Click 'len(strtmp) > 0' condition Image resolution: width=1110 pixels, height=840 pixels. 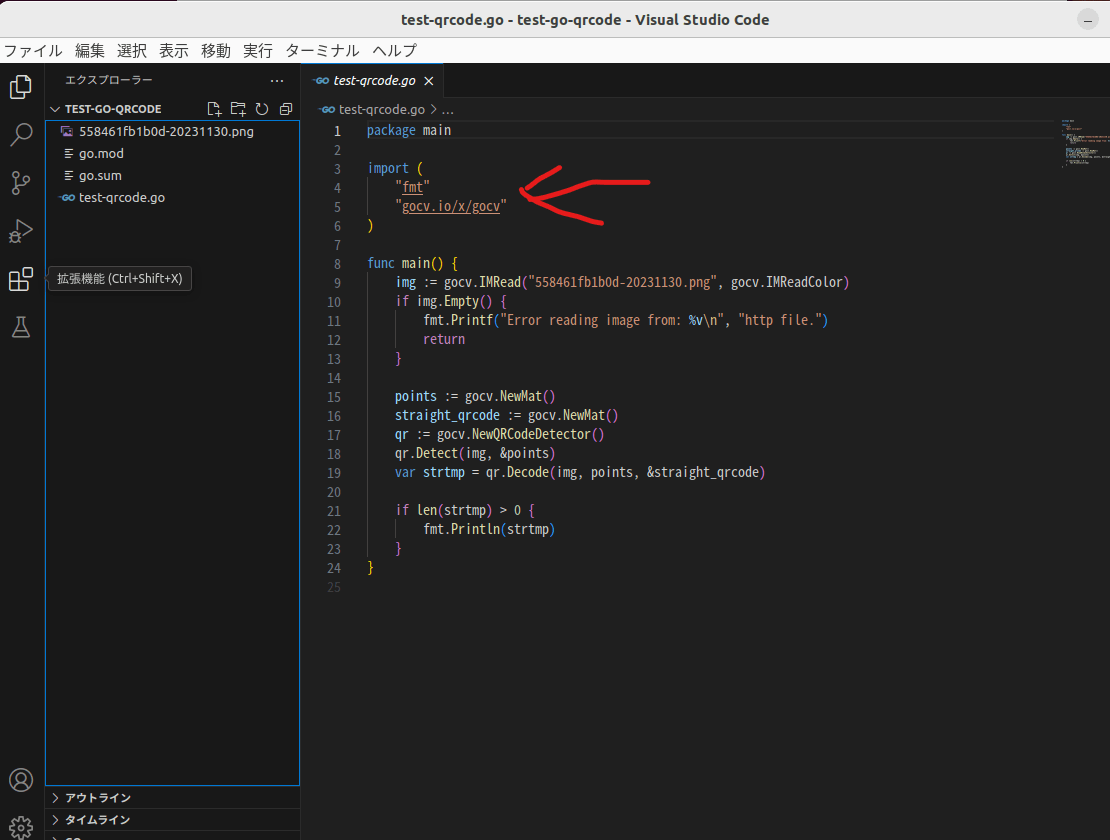point(469,511)
